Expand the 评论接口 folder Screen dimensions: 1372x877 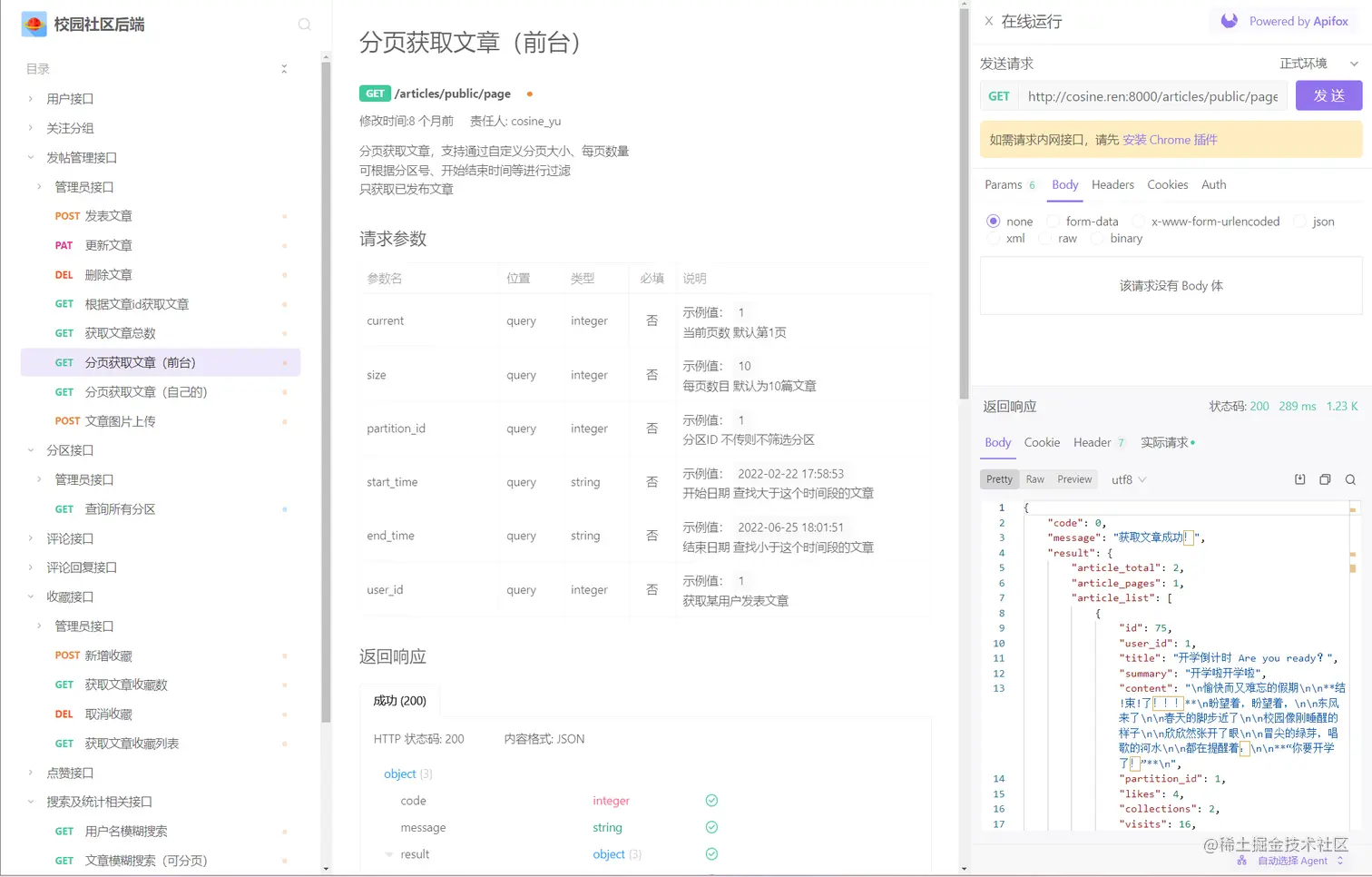click(x=30, y=538)
